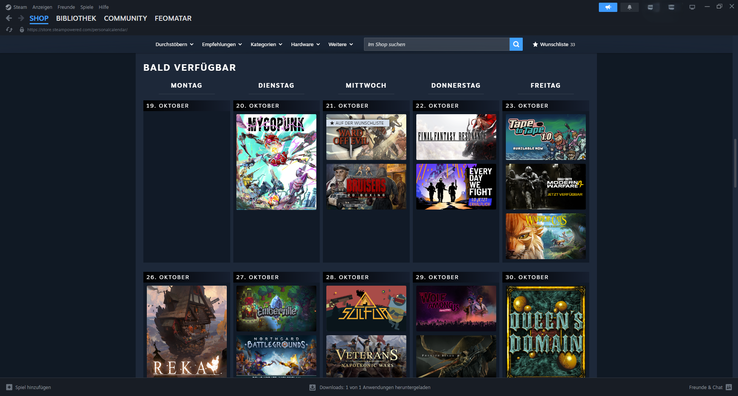Viewport: 738px width, 396px height.
Task: Click the Downloads icon in the status bar
Action: pos(312,387)
